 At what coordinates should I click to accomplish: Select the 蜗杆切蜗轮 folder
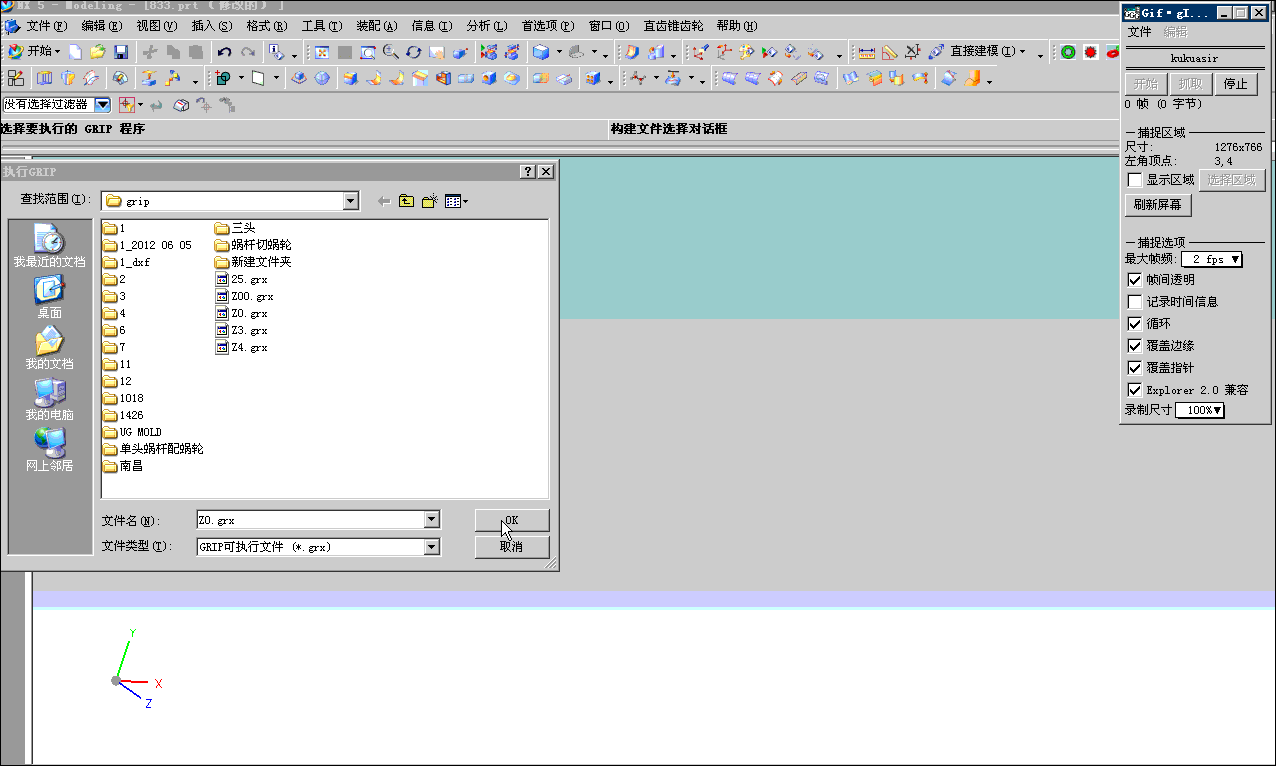[254, 245]
